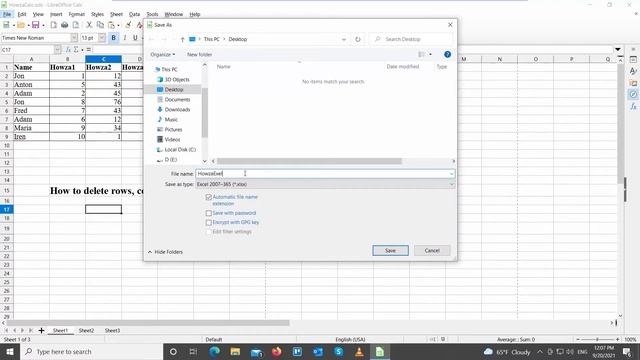This screenshot has height=360, width=640.
Task: Toggle Italic formatting button
Action: [x=124, y=38]
